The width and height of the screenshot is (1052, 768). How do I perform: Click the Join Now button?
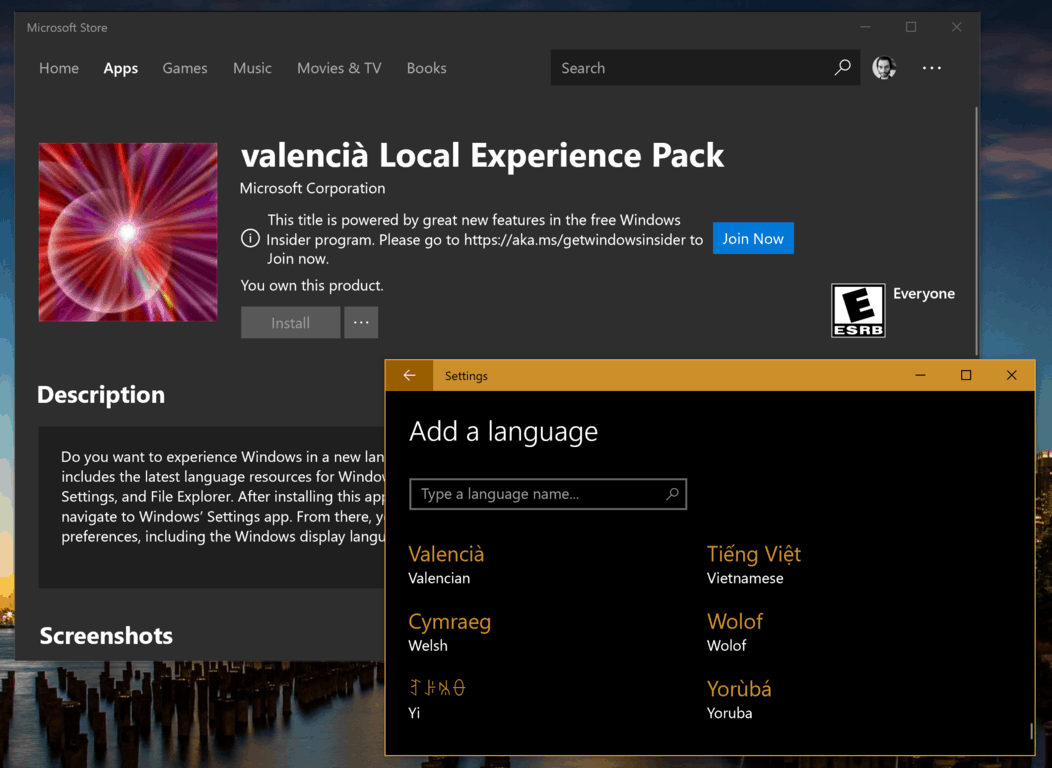(753, 238)
